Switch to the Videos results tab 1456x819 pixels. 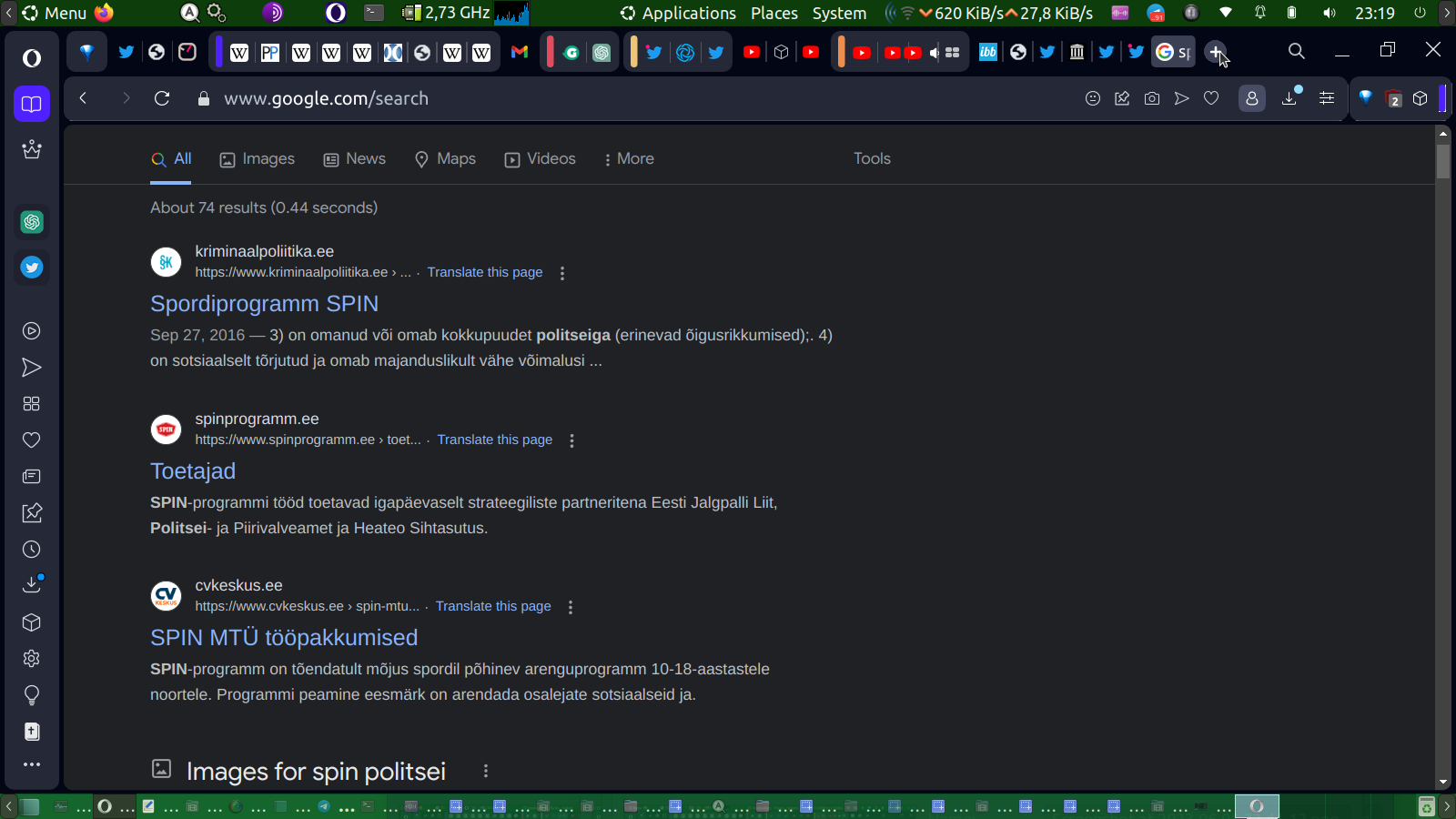[541, 159]
